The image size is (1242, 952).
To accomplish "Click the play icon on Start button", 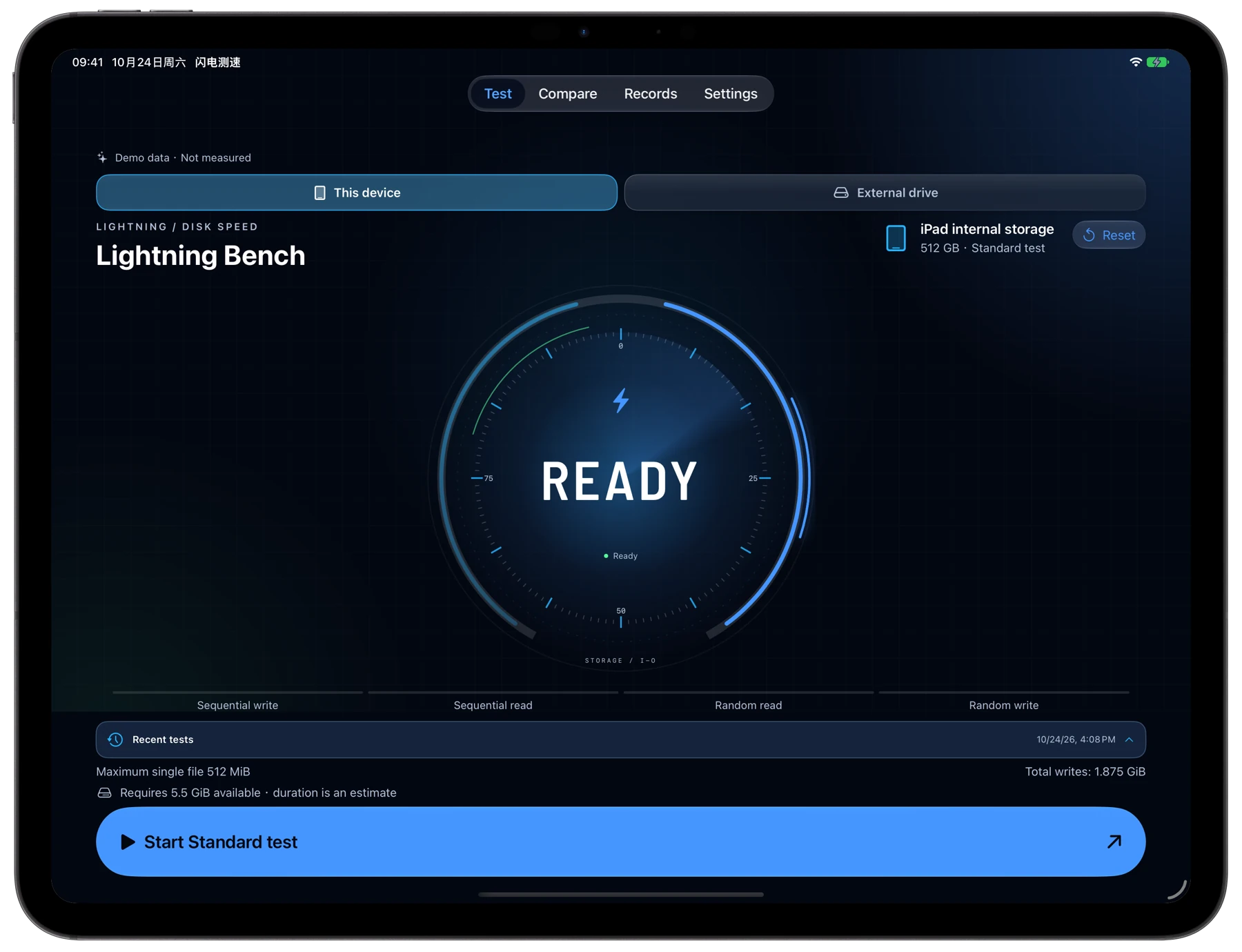I will pyautogui.click(x=128, y=842).
